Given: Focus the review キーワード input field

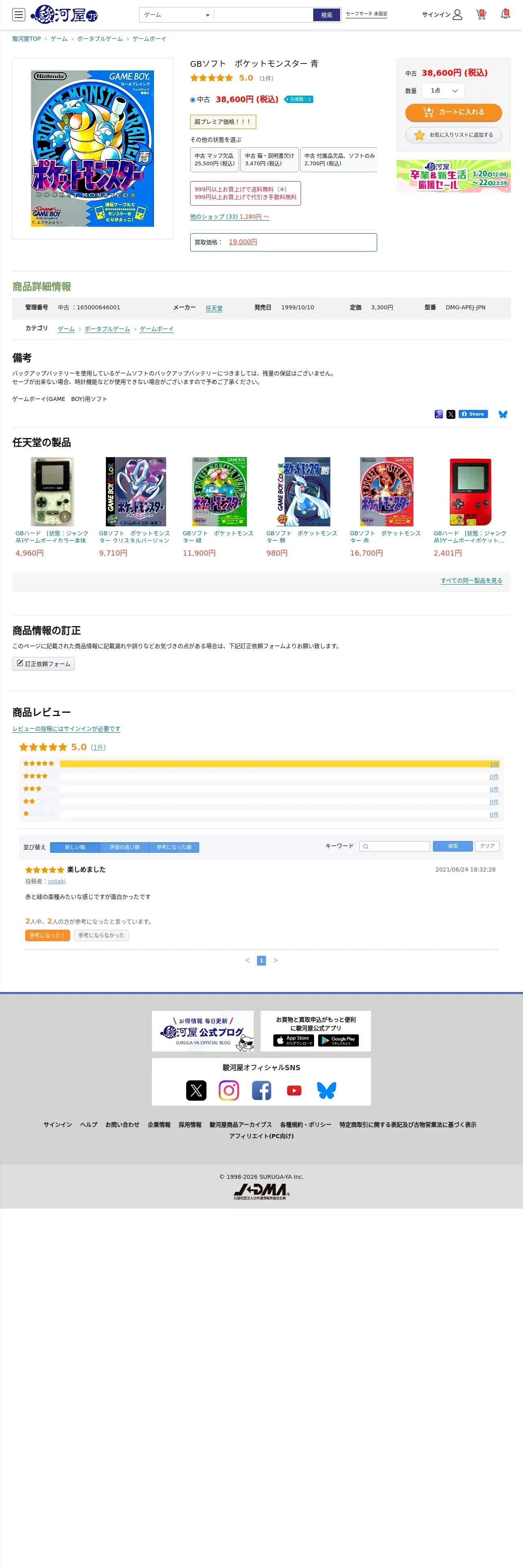Looking at the screenshot, I should (x=395, y=846).
